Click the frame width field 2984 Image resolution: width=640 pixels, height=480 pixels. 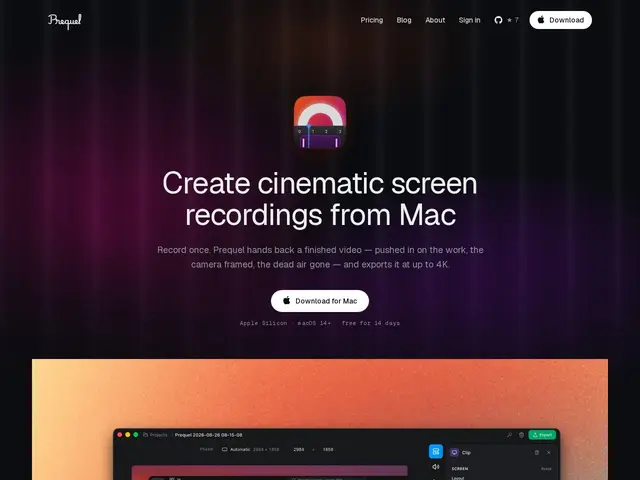[x=299, y=449]
